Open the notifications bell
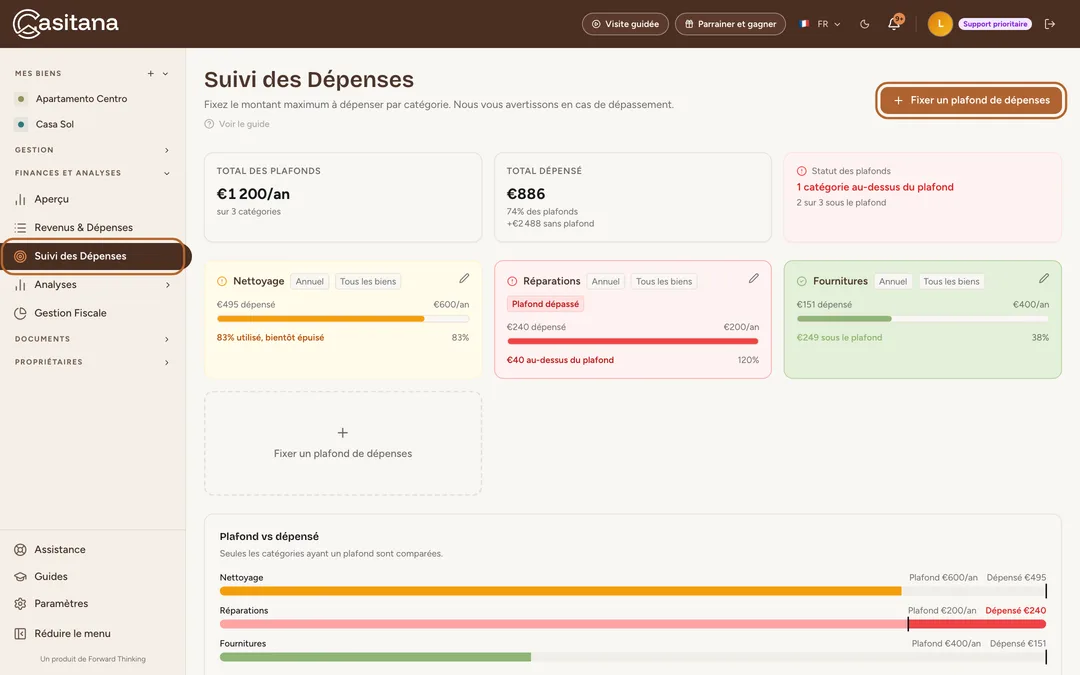Screen dimensions: 1080x675 click(x=894, y=23)
